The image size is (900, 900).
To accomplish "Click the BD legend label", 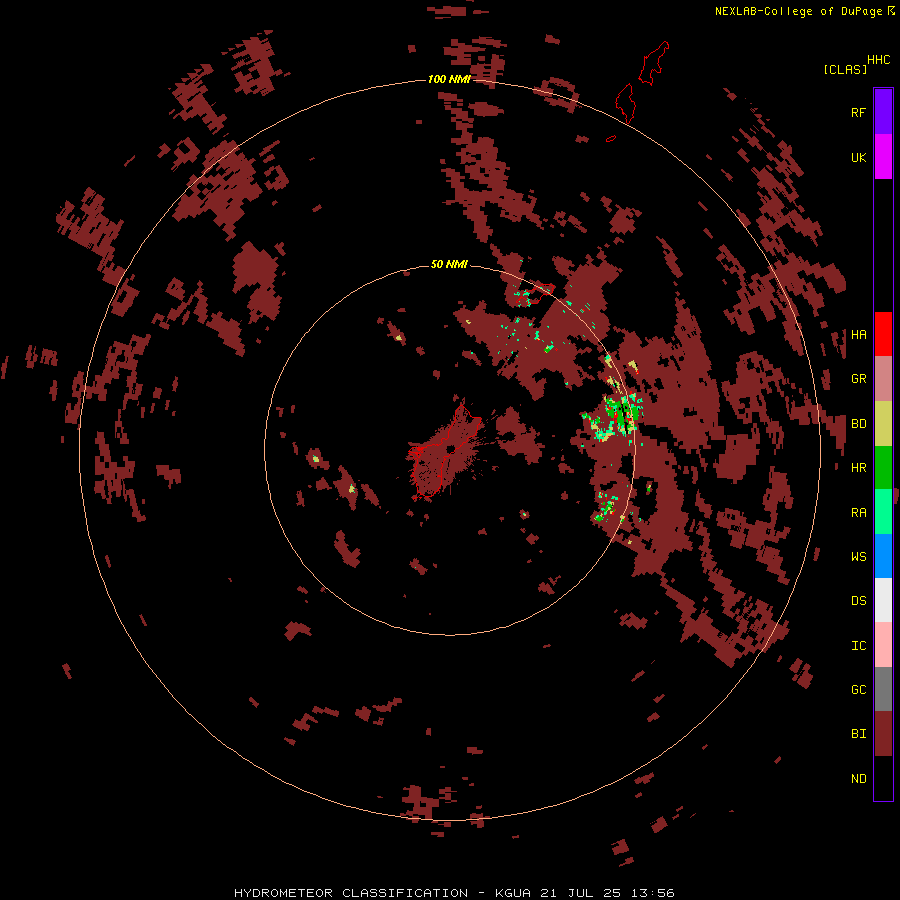I will click(x=858, y=424).
